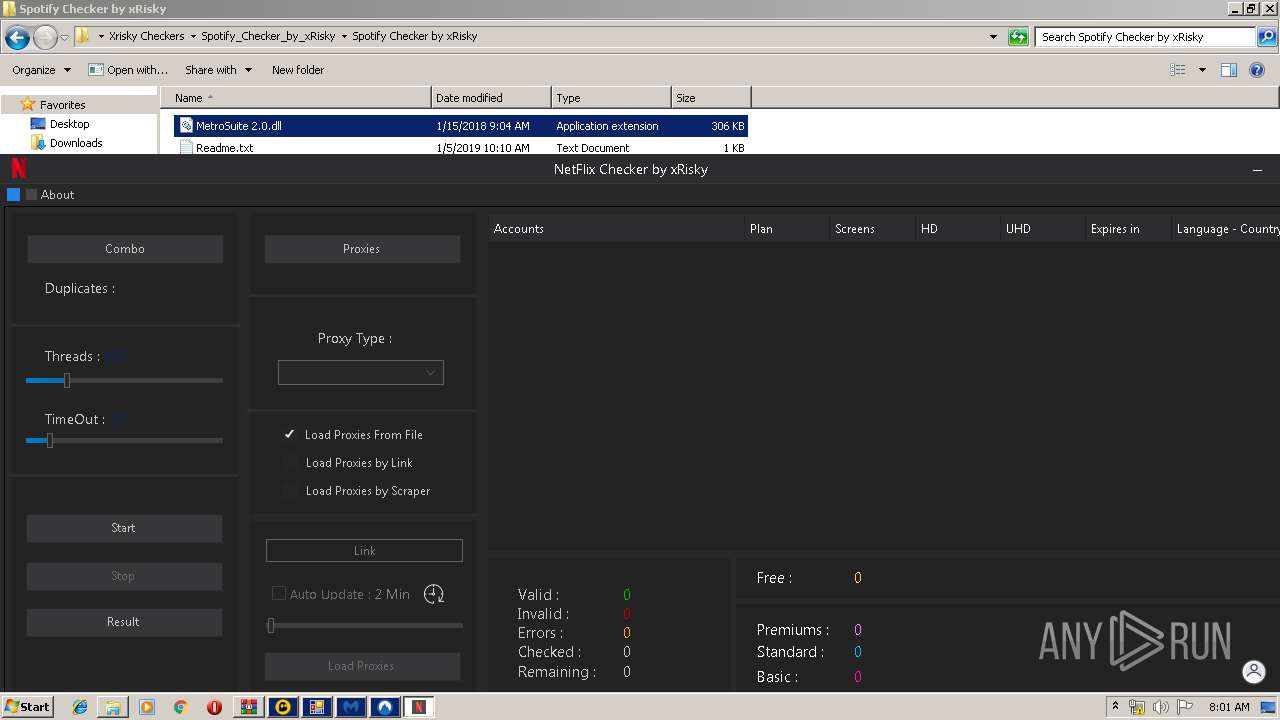This screenshot has height=720, width=1280.
Task: Open the clock icon beside Auto Update
Action: 434,594
